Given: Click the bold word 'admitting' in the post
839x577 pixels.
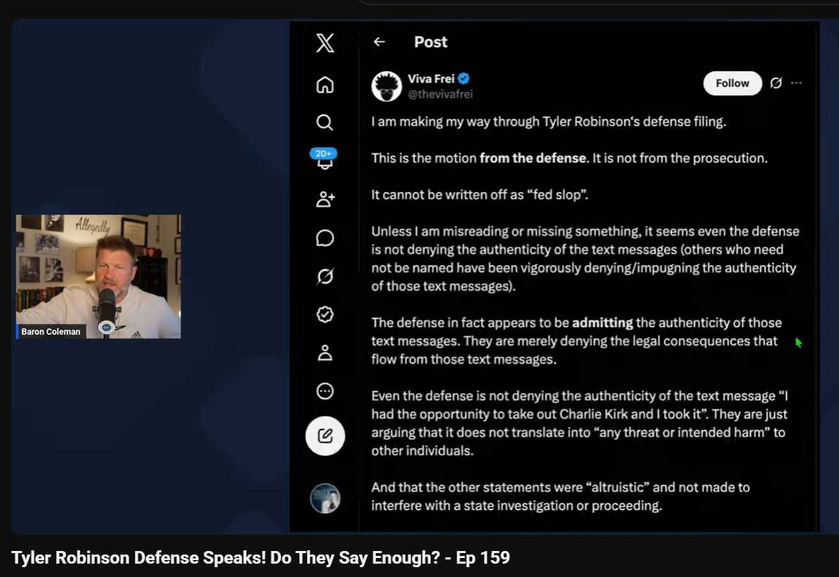Looking at the screenshot, I should pyautogui.click(x=602, y=323).
